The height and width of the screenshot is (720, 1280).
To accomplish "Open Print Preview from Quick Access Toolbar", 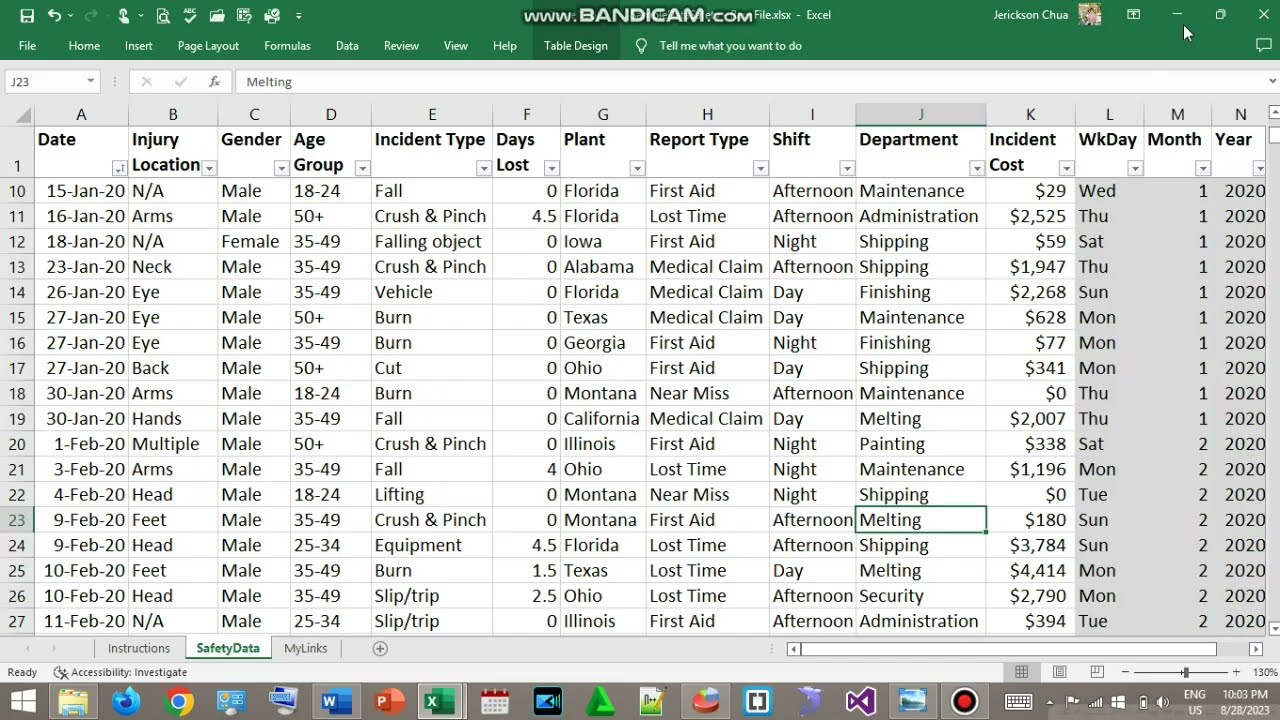I will 163,16.
